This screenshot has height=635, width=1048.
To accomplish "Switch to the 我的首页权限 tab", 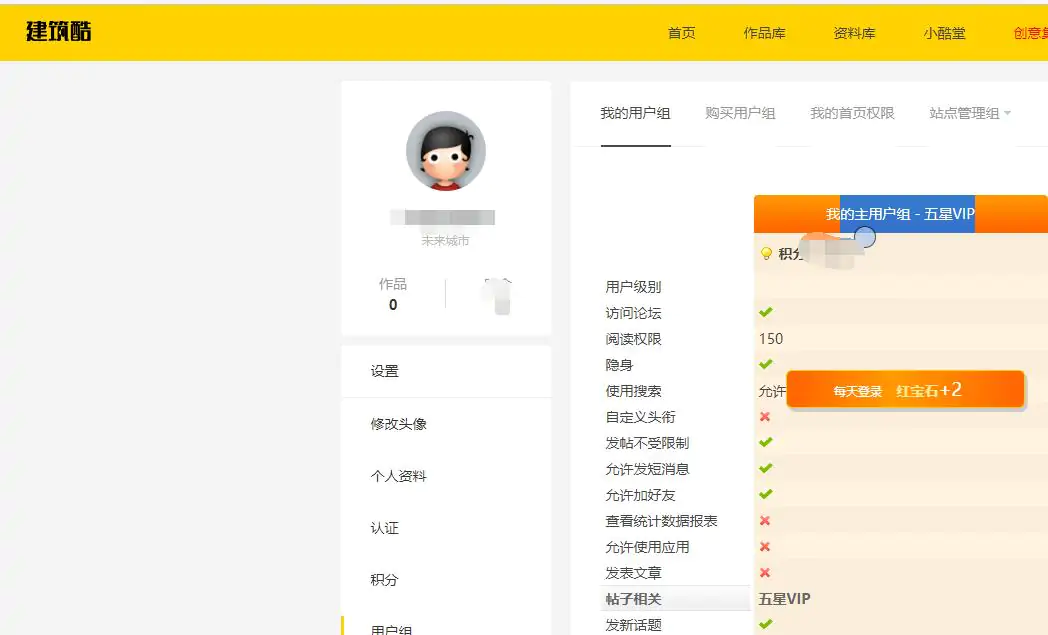I will 852,113.
